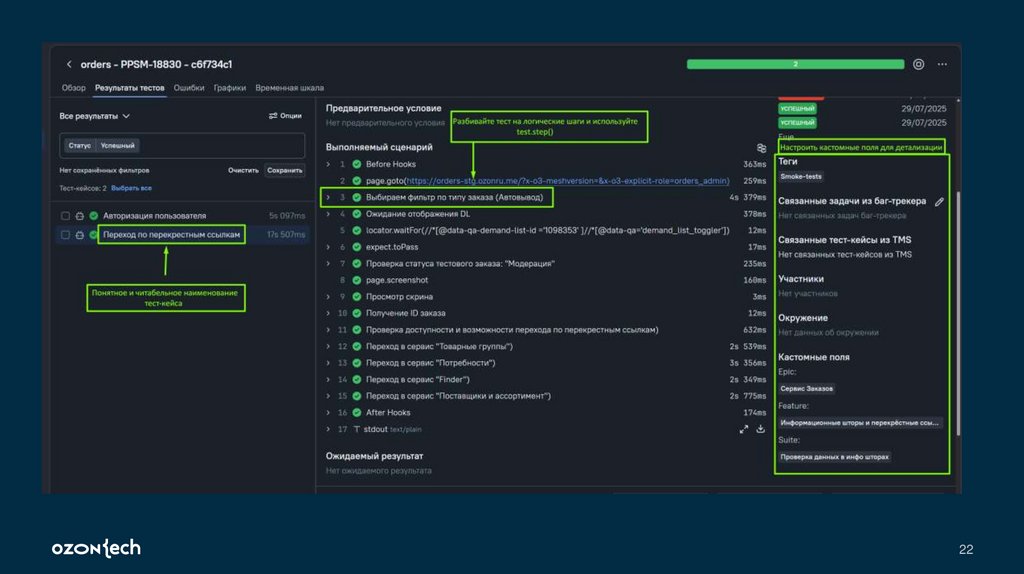Image resolution: width=1024 pixels, height=574 pixels.
Task: Click the pencil icon to edit bug-tracker tasks
Action: pos(939,201)
